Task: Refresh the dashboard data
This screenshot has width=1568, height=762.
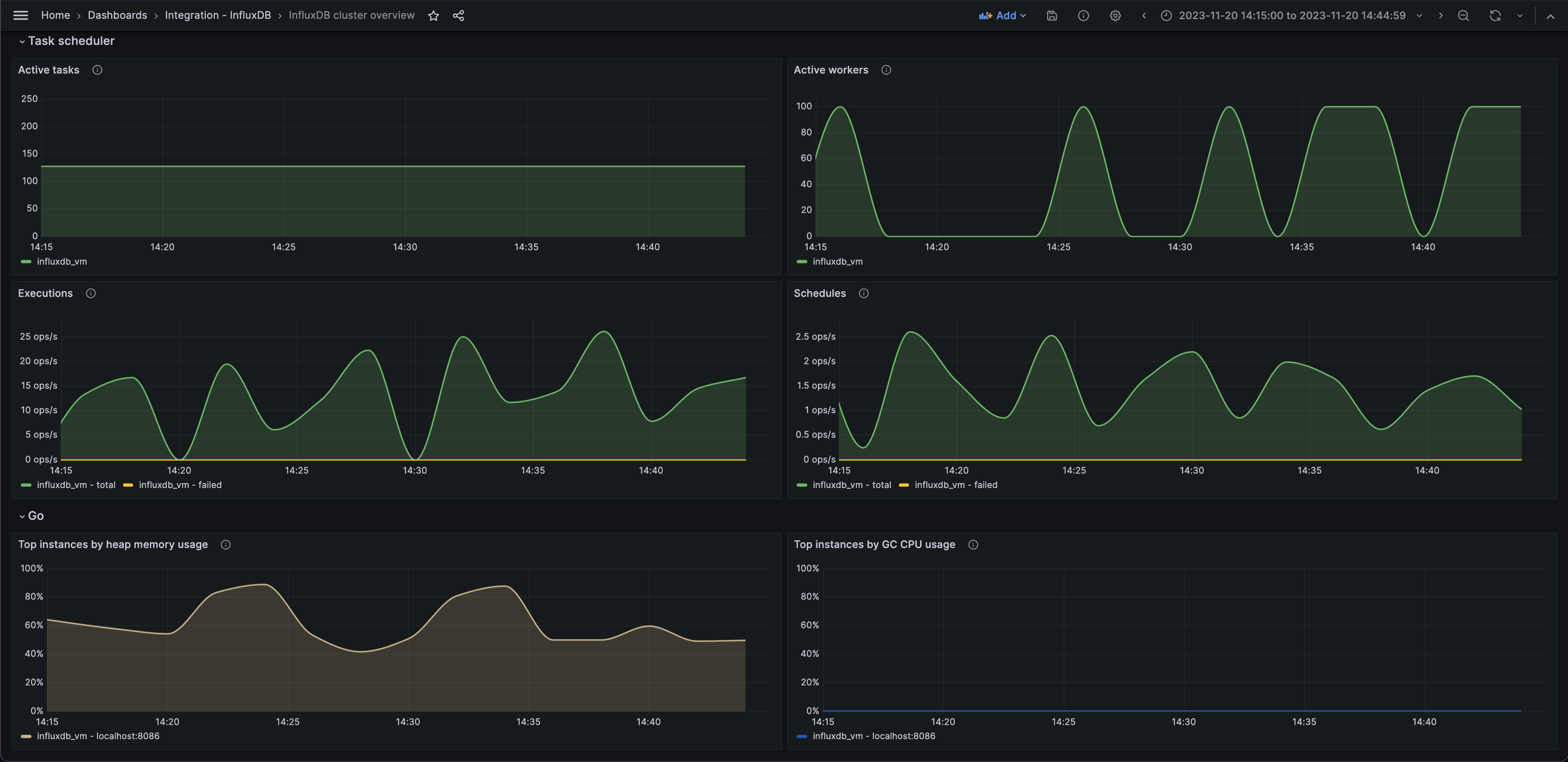Action: point(1494,15)
